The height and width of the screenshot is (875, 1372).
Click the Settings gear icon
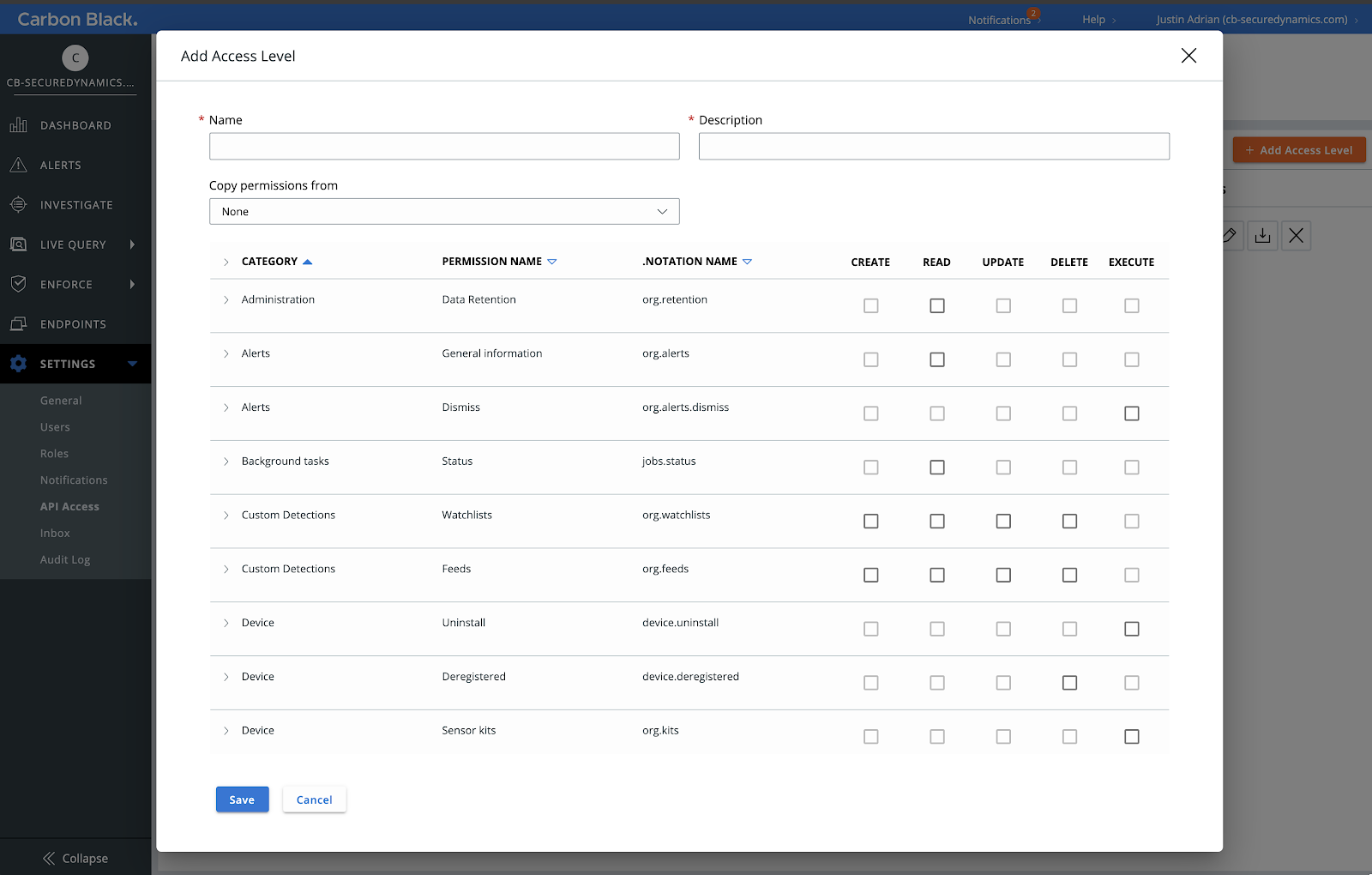click(19, 364)
